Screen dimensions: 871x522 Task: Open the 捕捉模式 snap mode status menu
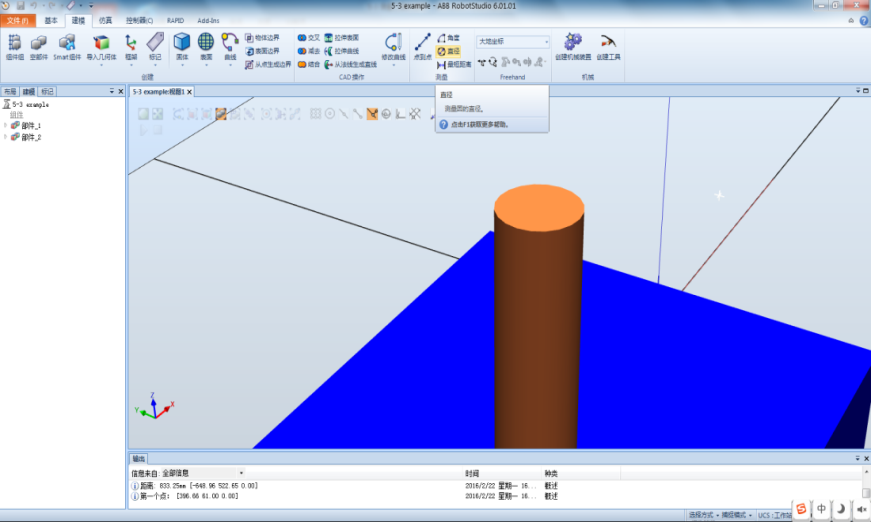[x=737, y=515]
